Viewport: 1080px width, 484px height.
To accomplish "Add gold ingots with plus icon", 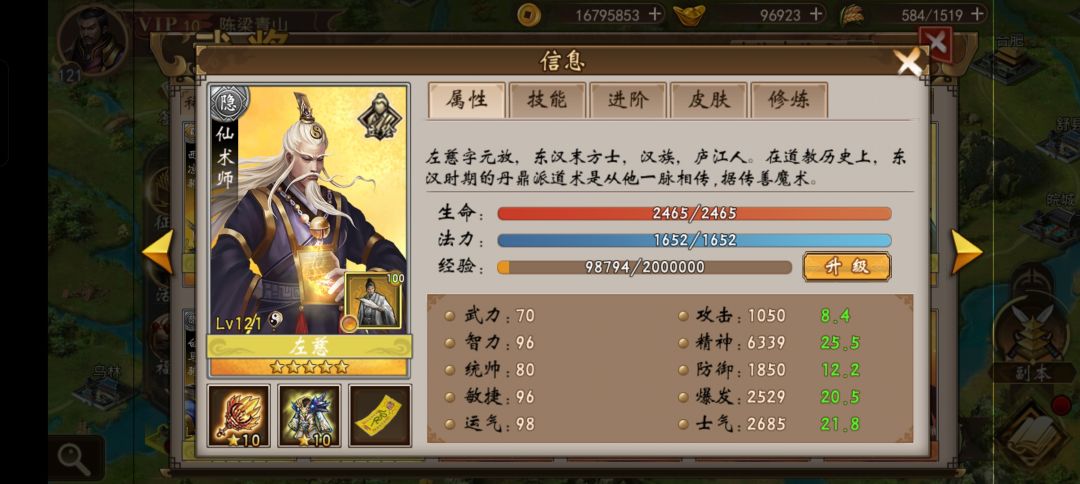I will coord(816,14).
